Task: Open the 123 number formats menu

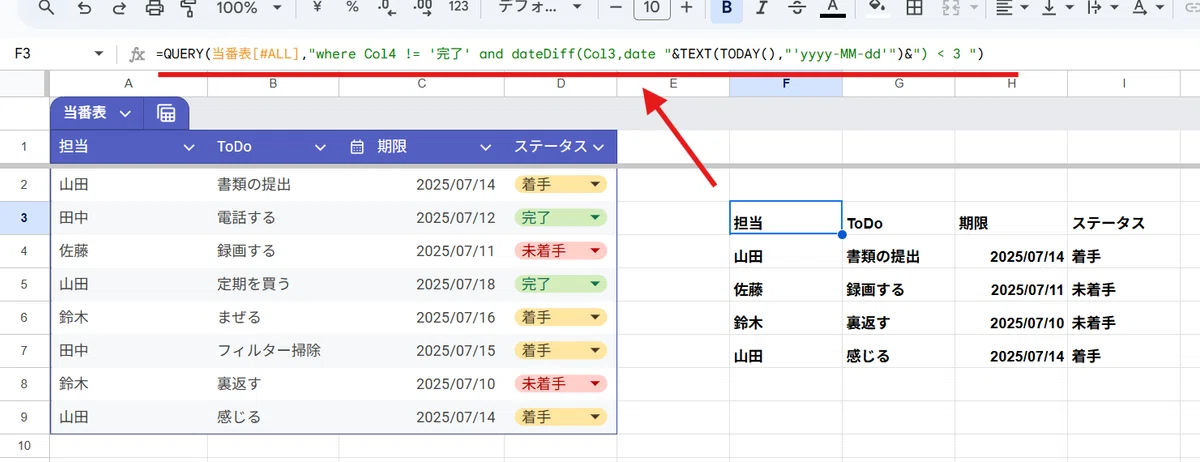Action: pyautogui.click(x=459, y=8)
